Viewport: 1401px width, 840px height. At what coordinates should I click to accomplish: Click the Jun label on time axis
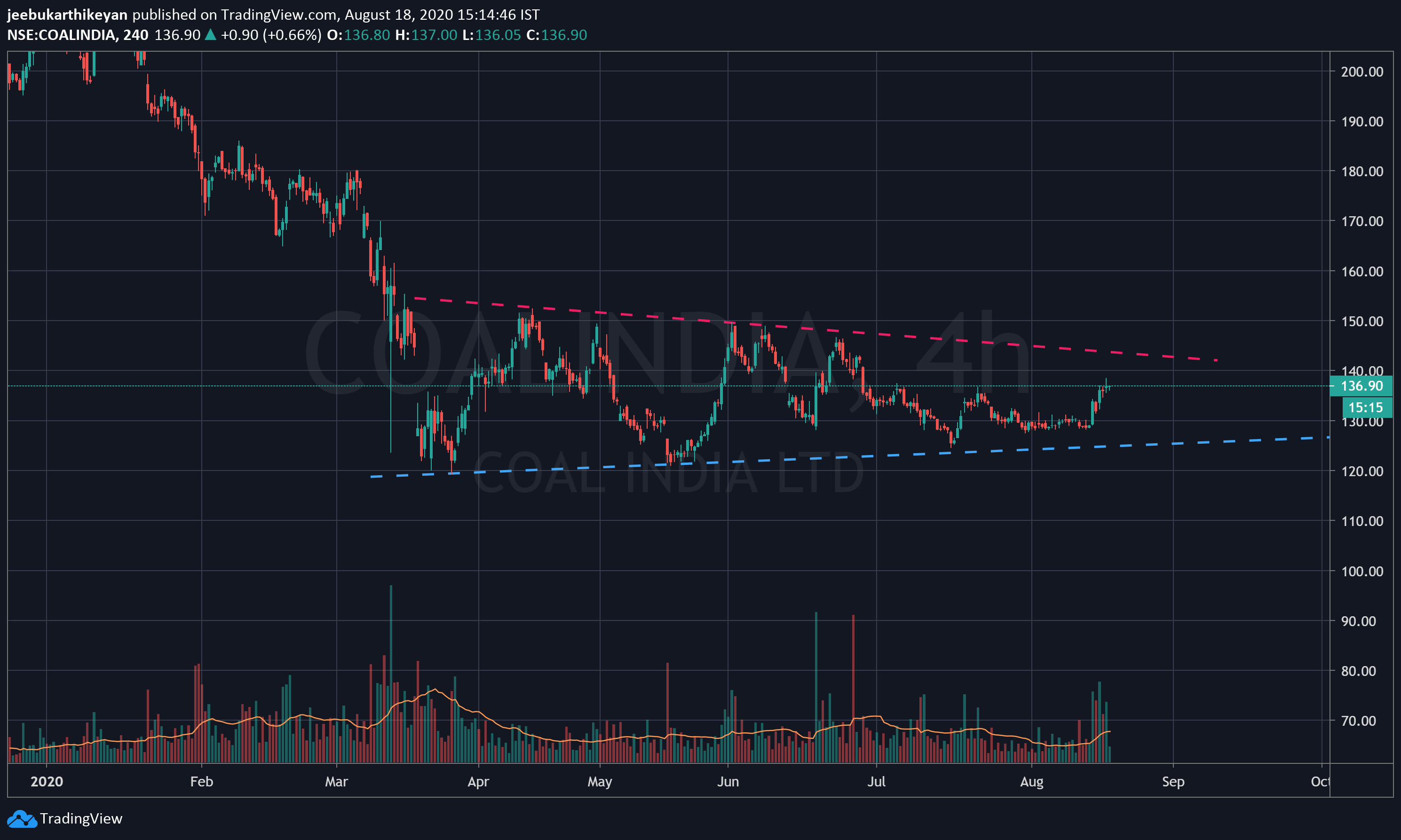(728, 782)
